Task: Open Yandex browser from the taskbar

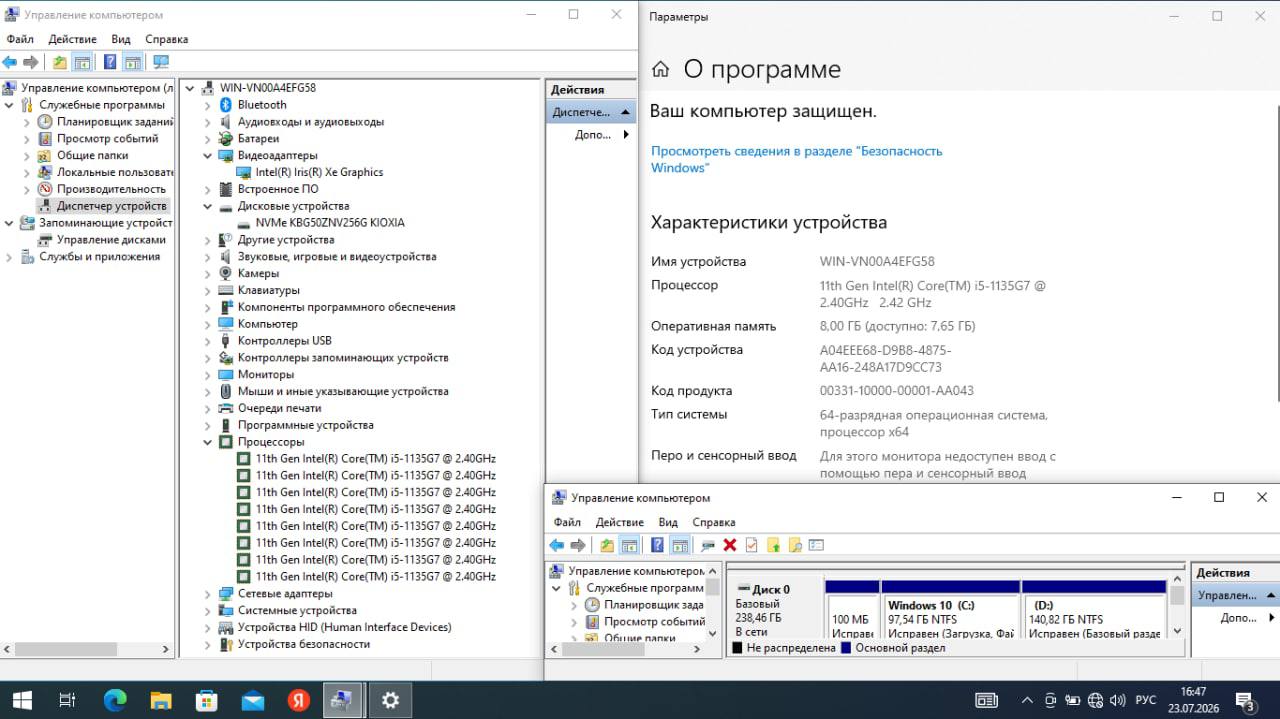Action: [x=299, y=700]
